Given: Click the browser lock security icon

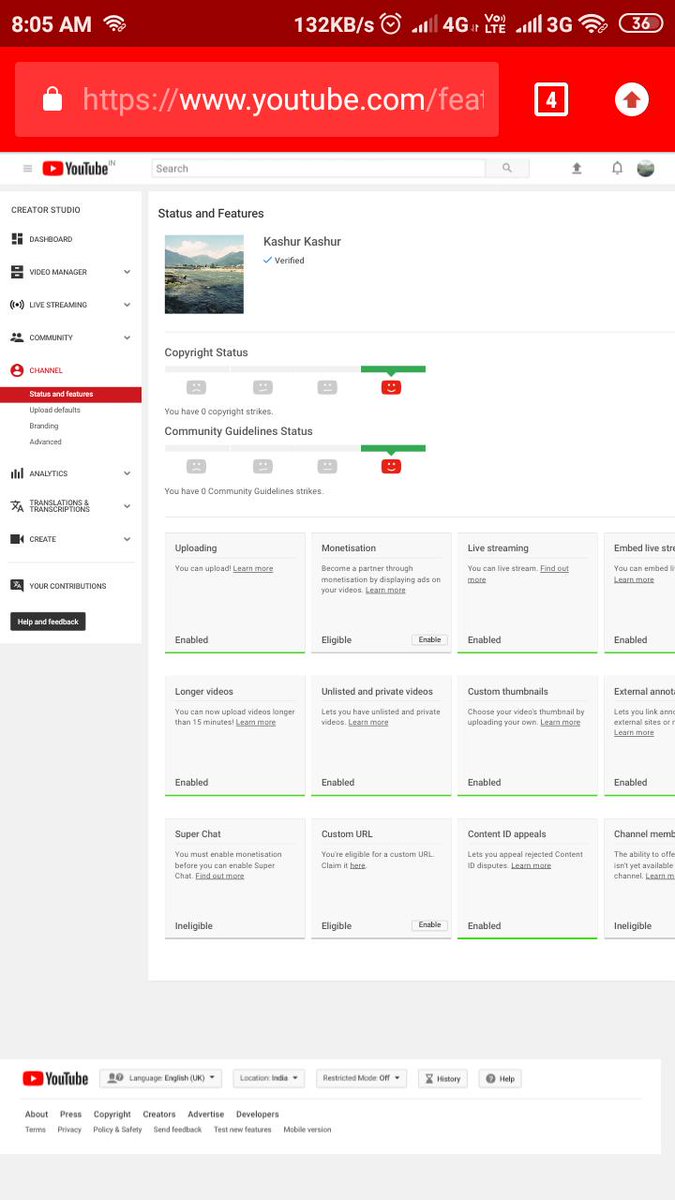Looking at the screenshot, I should pyautogui.click(x=53, y=99).
